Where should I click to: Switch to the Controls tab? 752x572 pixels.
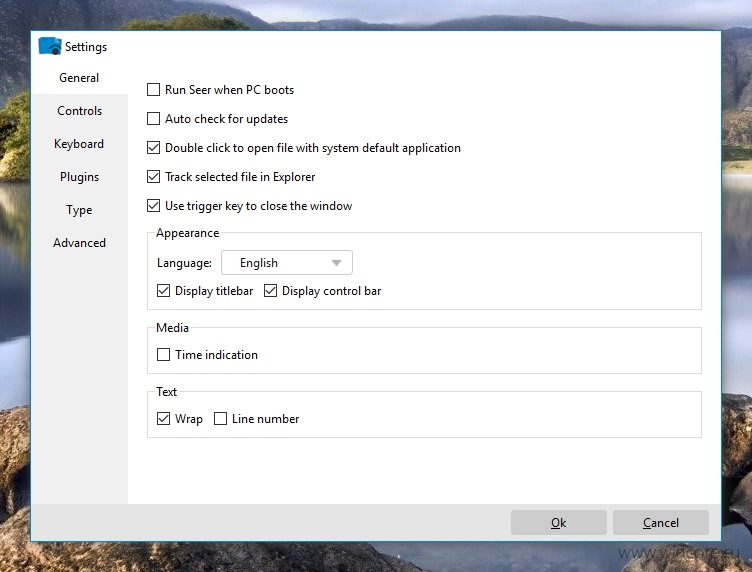tap(79, 111)
